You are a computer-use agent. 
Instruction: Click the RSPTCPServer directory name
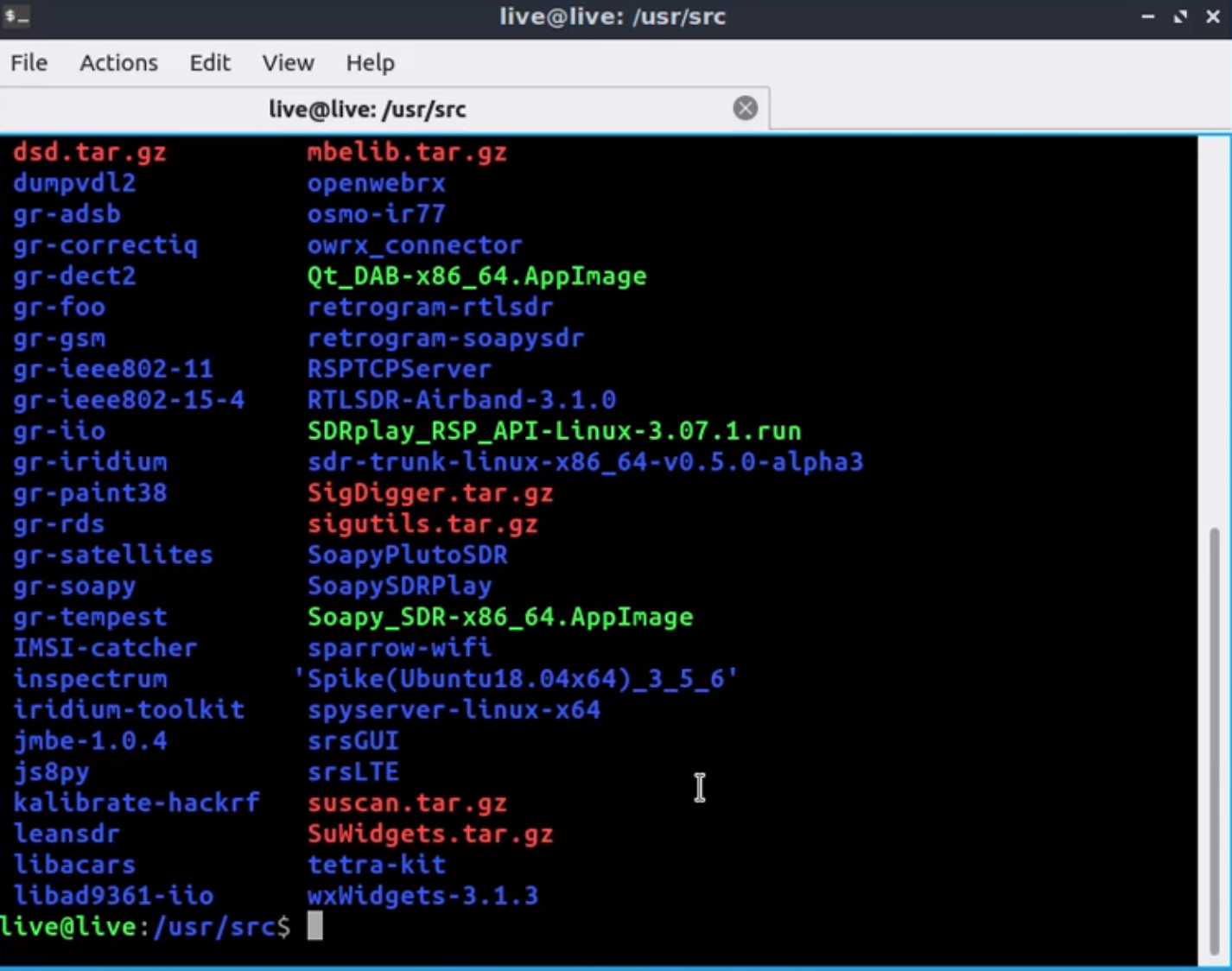click(x=399, y=369)
